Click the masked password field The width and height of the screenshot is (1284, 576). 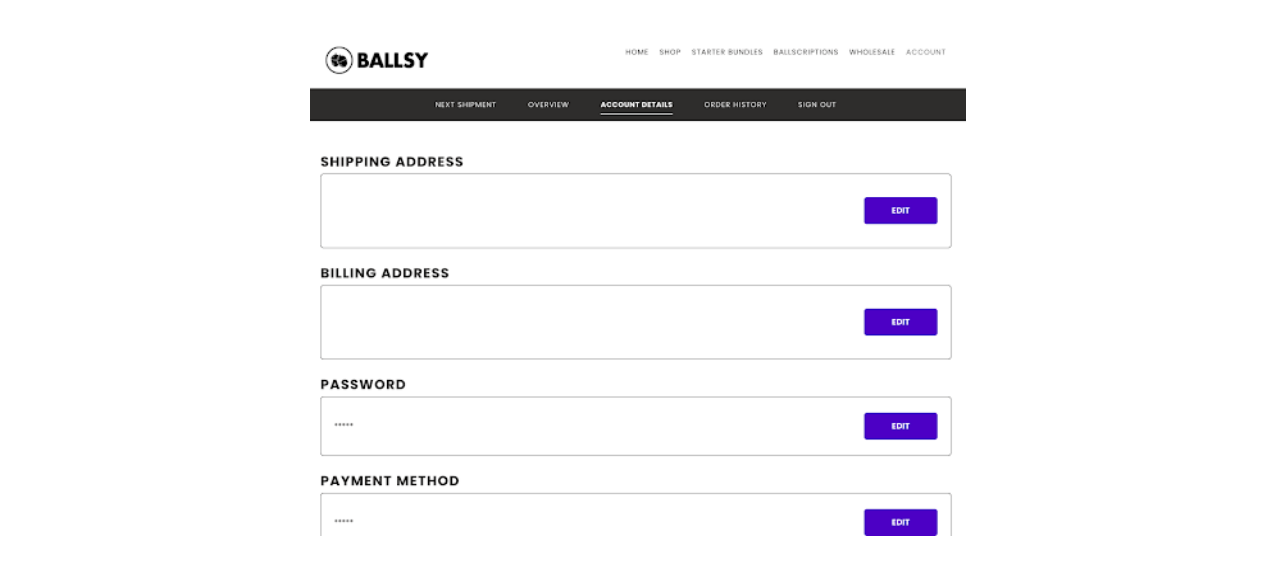click(x=636, y=426)
